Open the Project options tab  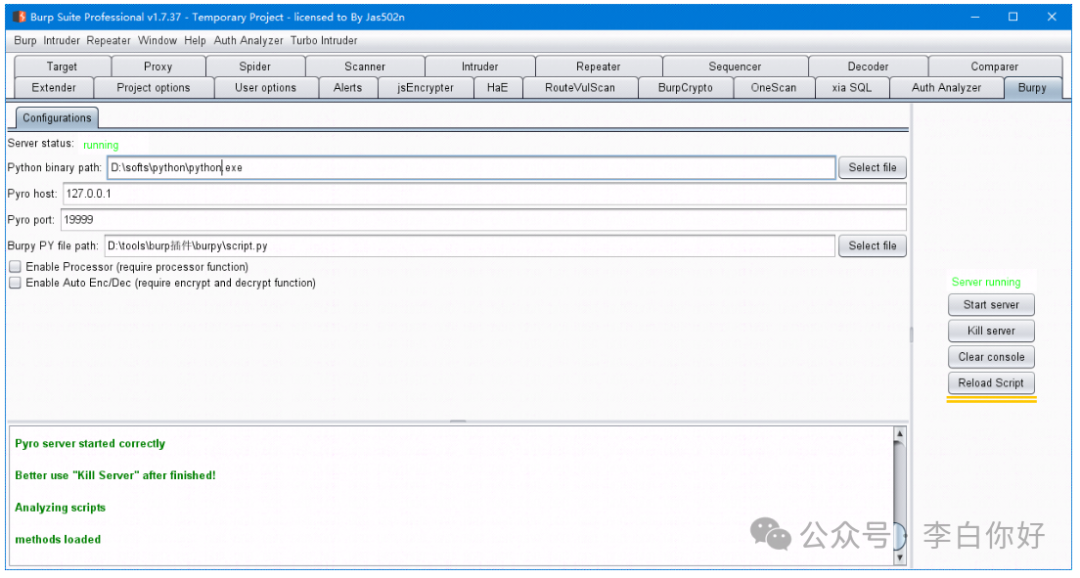coord(154,87)
